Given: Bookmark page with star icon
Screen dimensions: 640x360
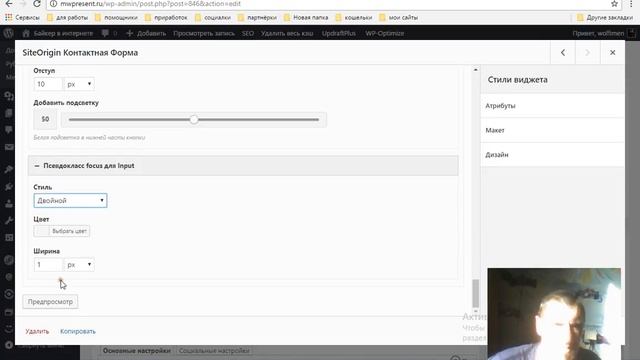Looking at the screenshot, I should coord(614,4).
